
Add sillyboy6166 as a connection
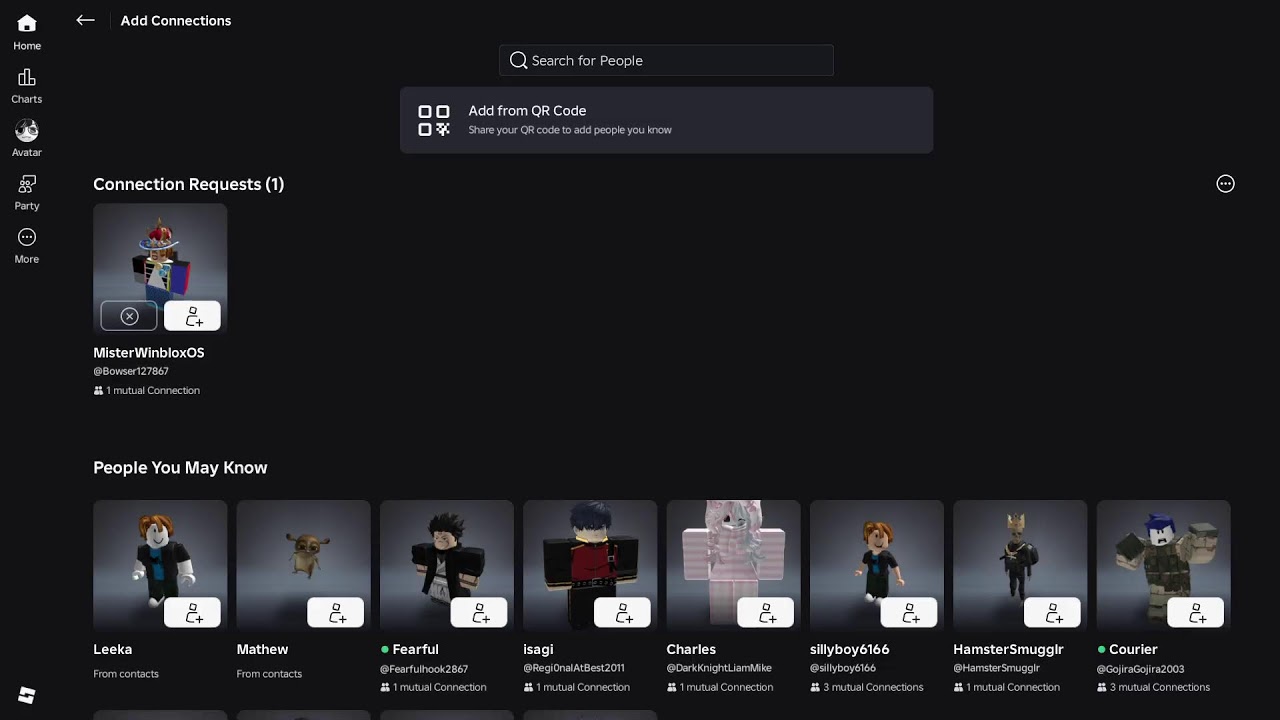tap(908, 612)
